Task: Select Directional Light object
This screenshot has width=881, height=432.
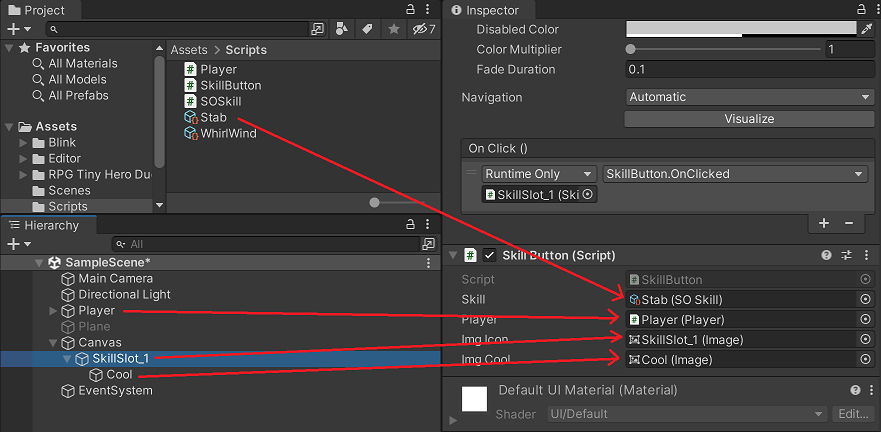Action: (124, 294)
